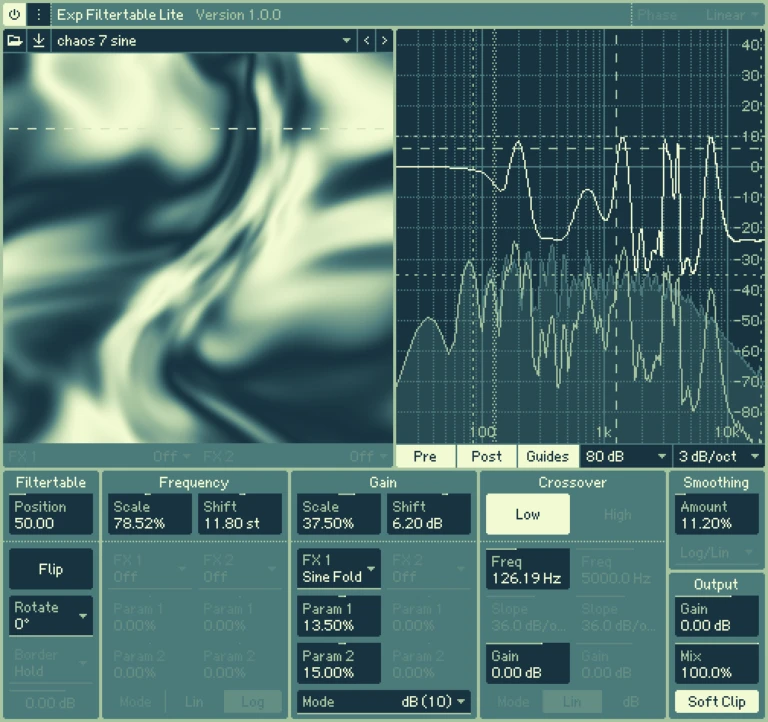Toggle the Low crossover button
Image resolution: width=768 pixels, height=722 pixels.
[x=528, y=514]
